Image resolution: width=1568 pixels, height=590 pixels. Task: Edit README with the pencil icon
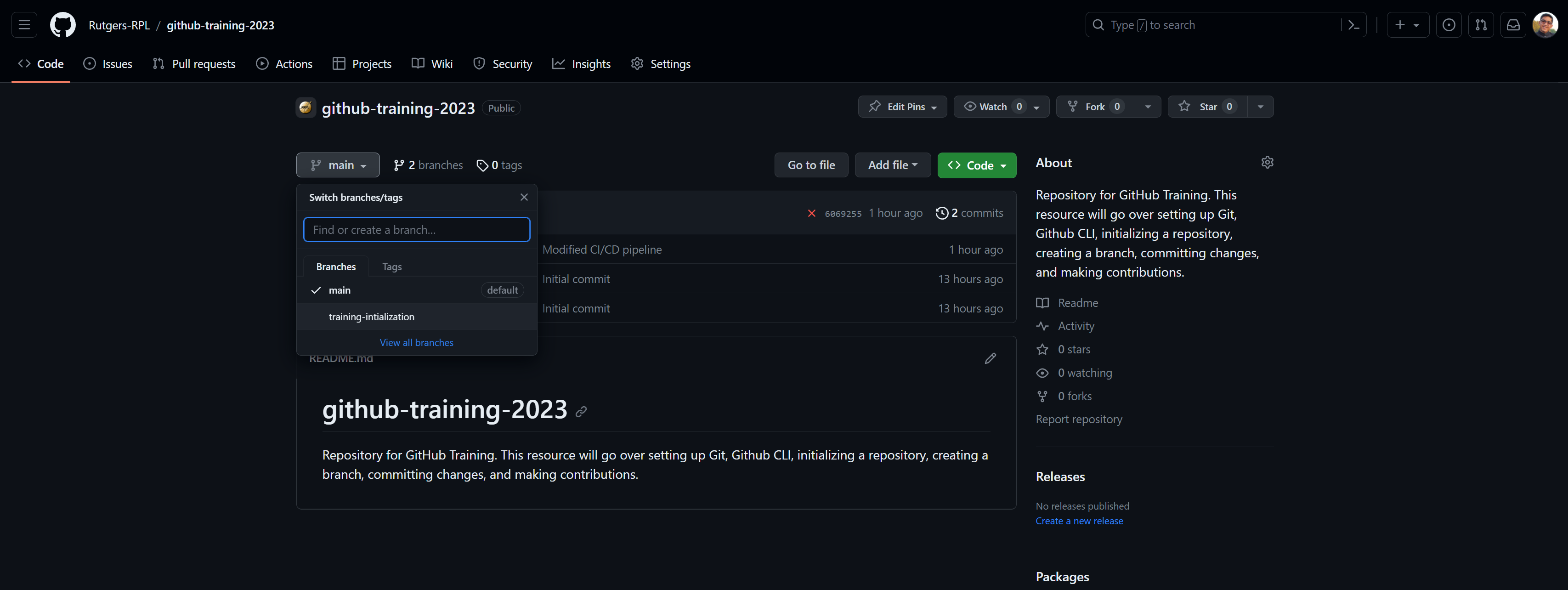point(991,358)
